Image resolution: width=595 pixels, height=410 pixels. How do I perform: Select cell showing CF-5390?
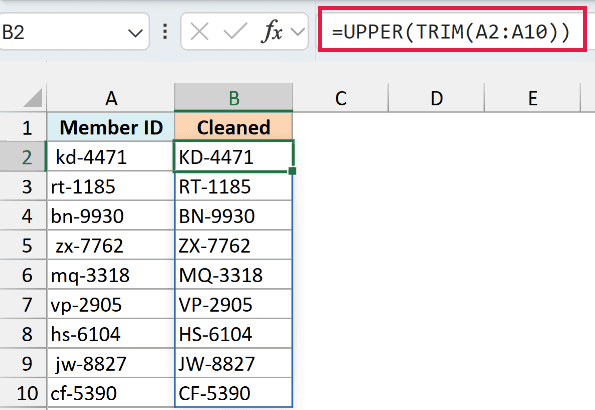tap(233, 393)
